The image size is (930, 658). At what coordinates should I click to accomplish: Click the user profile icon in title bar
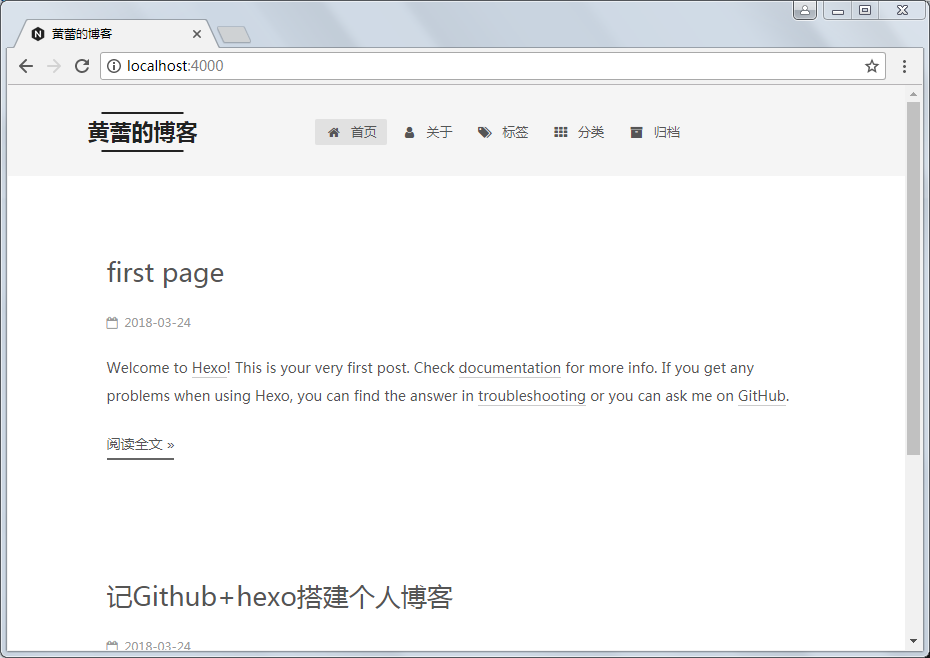click(x=805, y=10)
